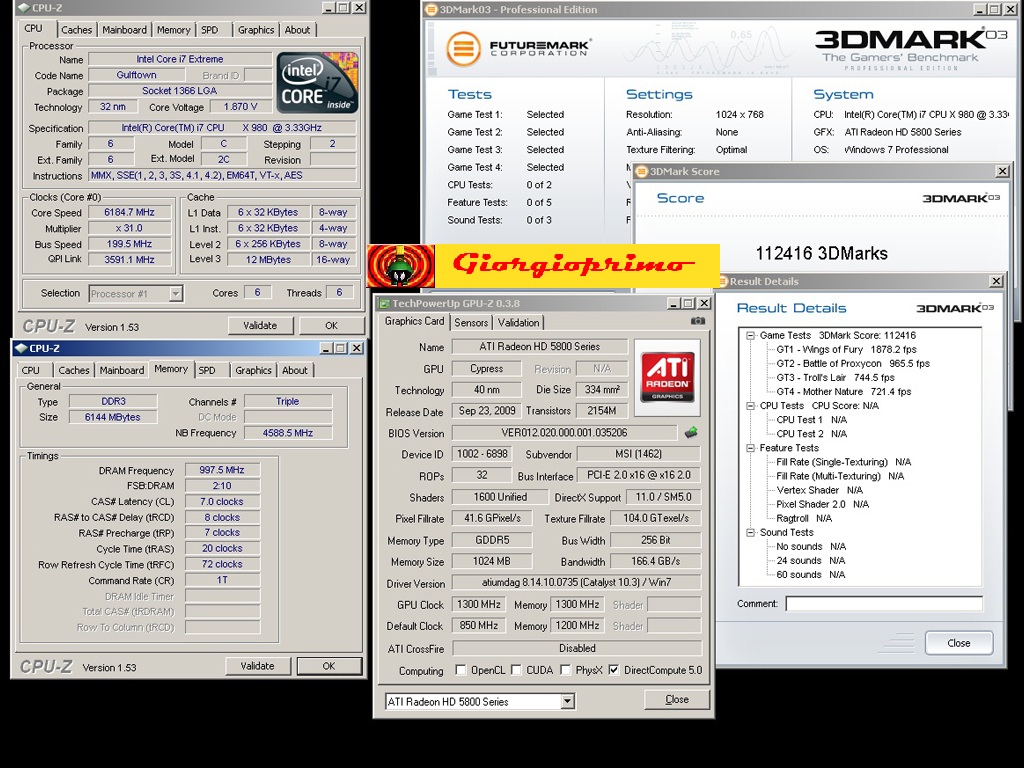Open Caches tab in CPU-Z memory window

point(74,370)
